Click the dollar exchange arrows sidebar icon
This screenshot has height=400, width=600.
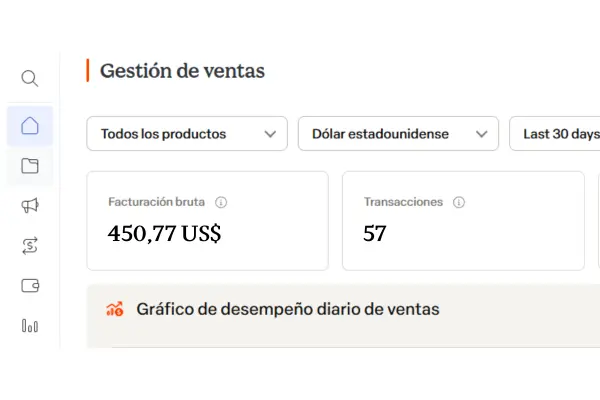30,245
